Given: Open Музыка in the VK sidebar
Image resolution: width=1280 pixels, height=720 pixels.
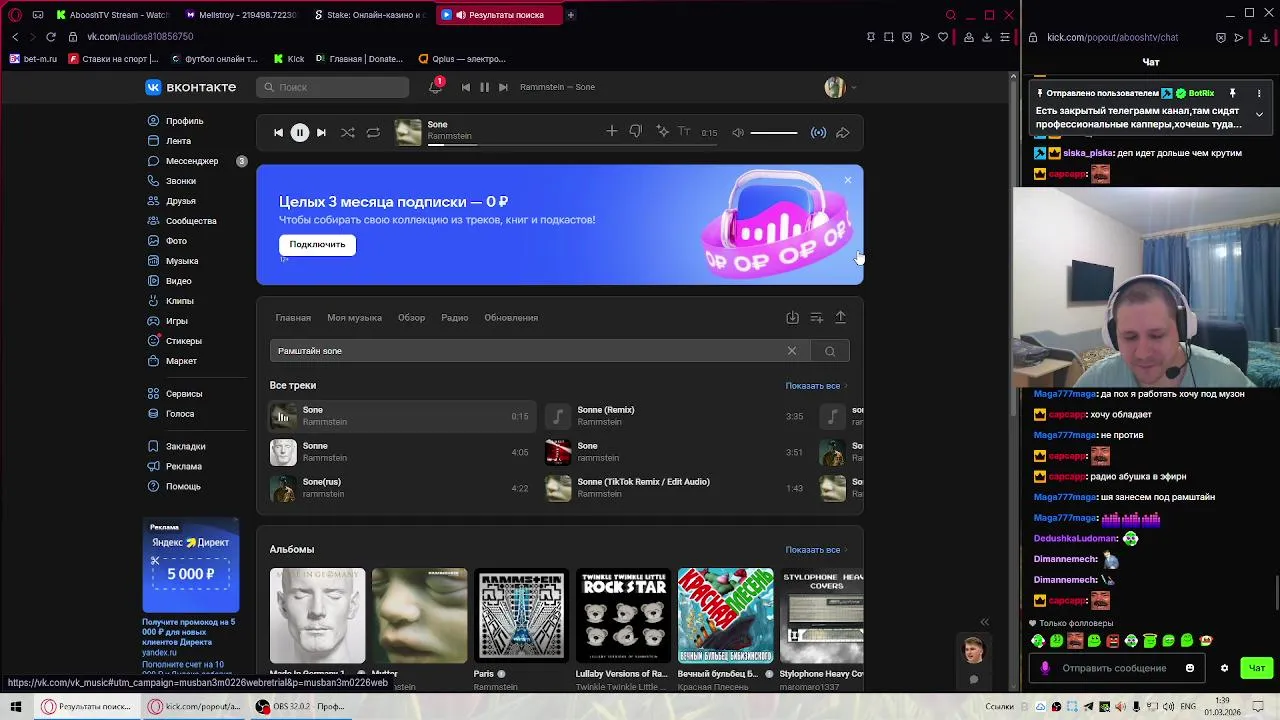Looking at the screenshot, I should point(182,261).
